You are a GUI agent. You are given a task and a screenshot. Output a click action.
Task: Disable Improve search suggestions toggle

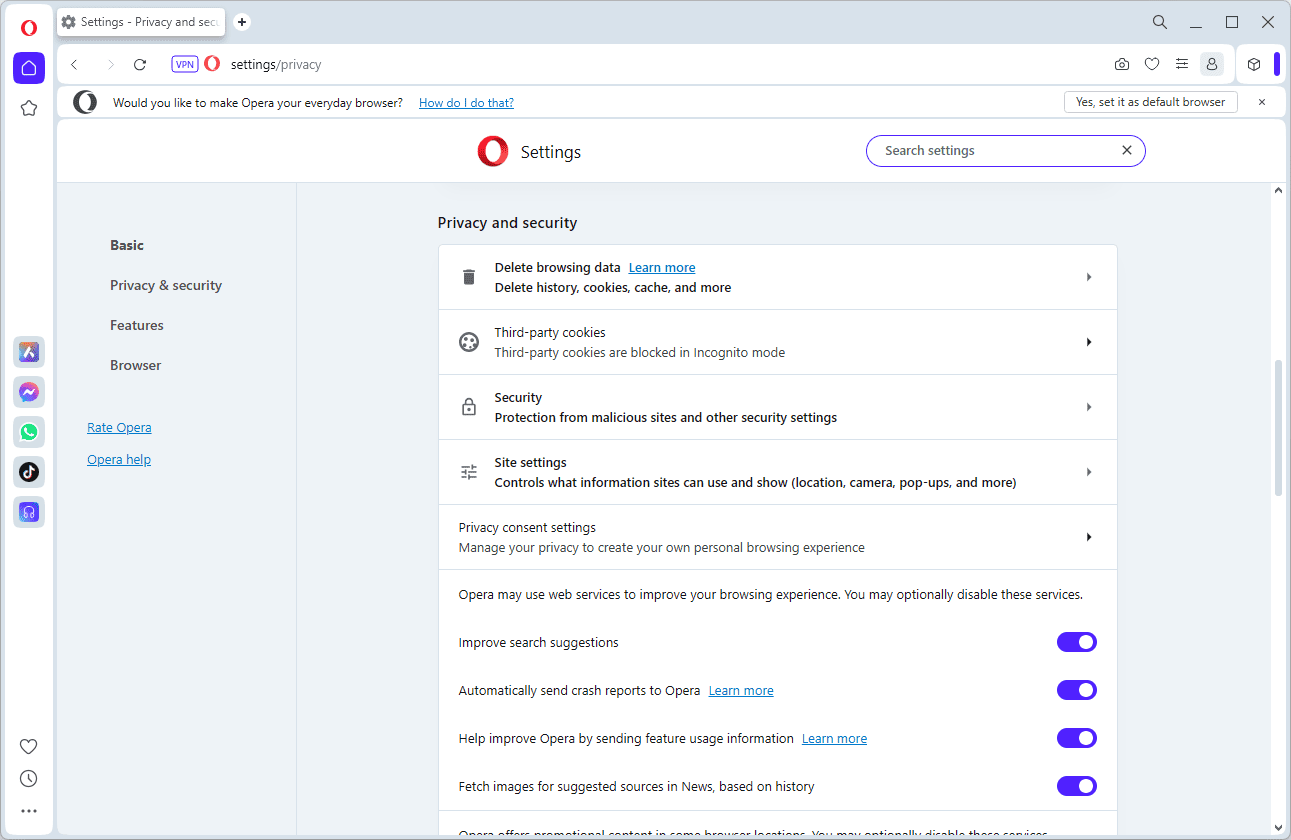pos(1076,642)
